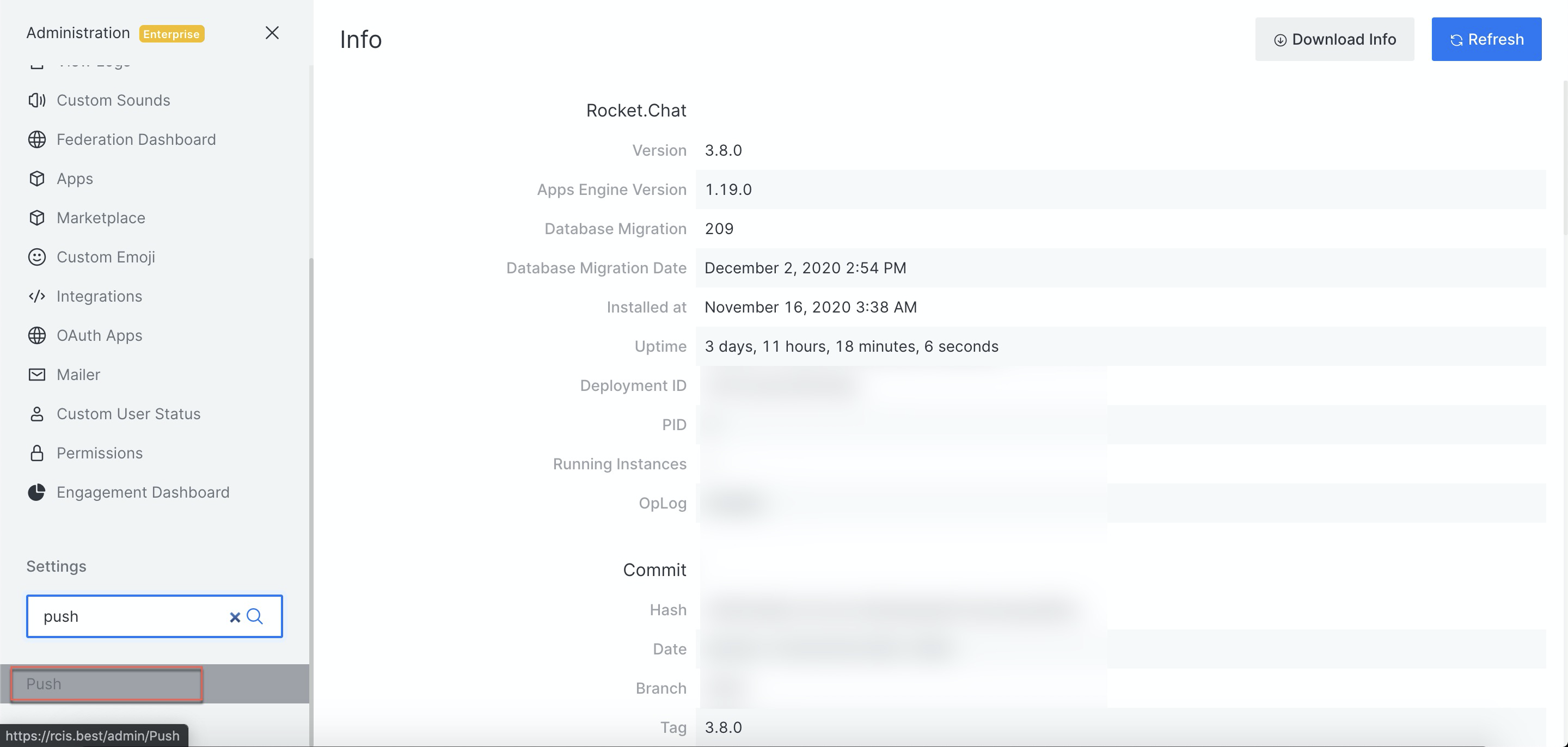
Task: Click the Settings heading in sidebar
Action: [56, 566]
